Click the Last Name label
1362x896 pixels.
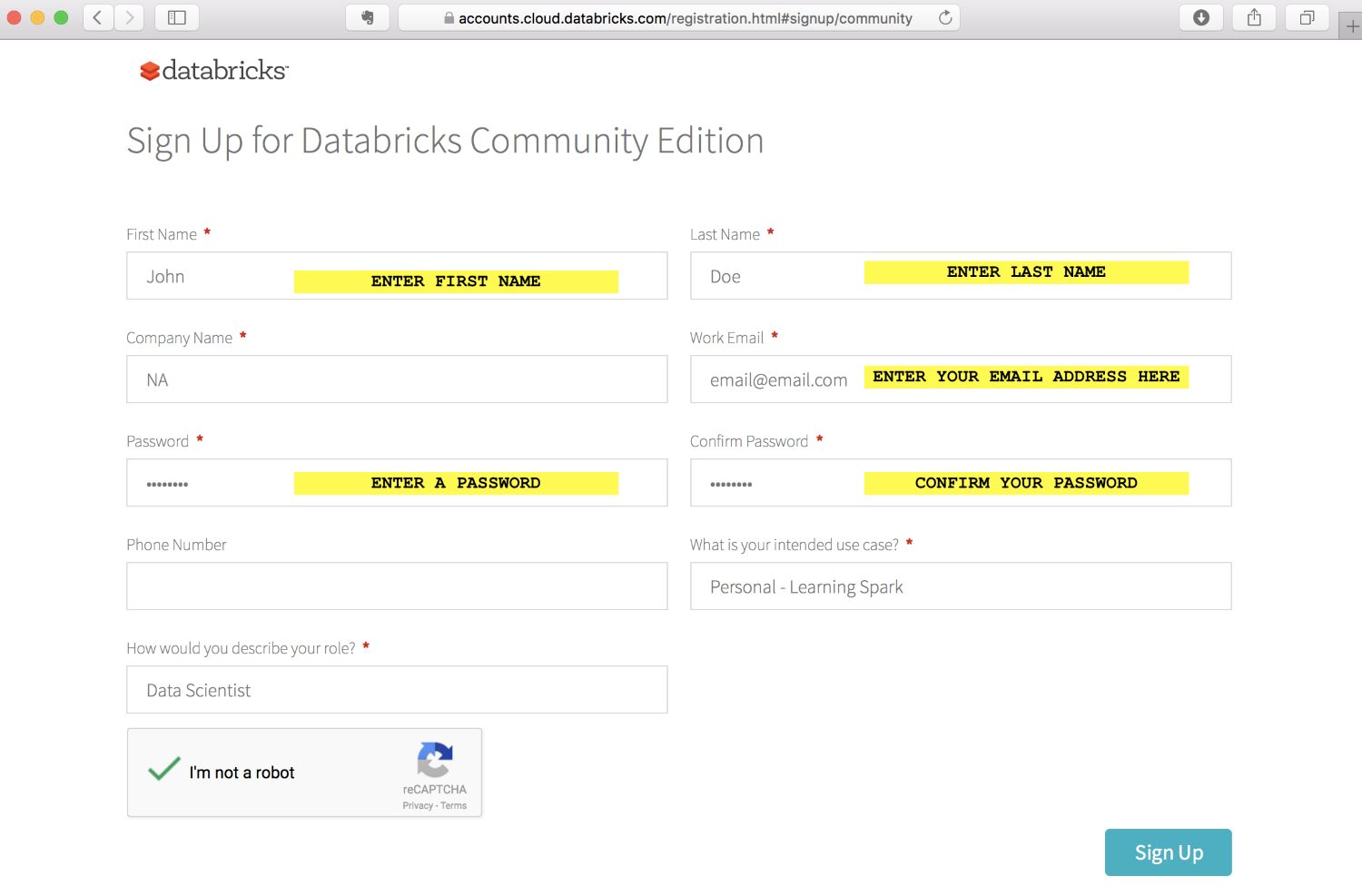pyautogui.click(x=725, y=234)
